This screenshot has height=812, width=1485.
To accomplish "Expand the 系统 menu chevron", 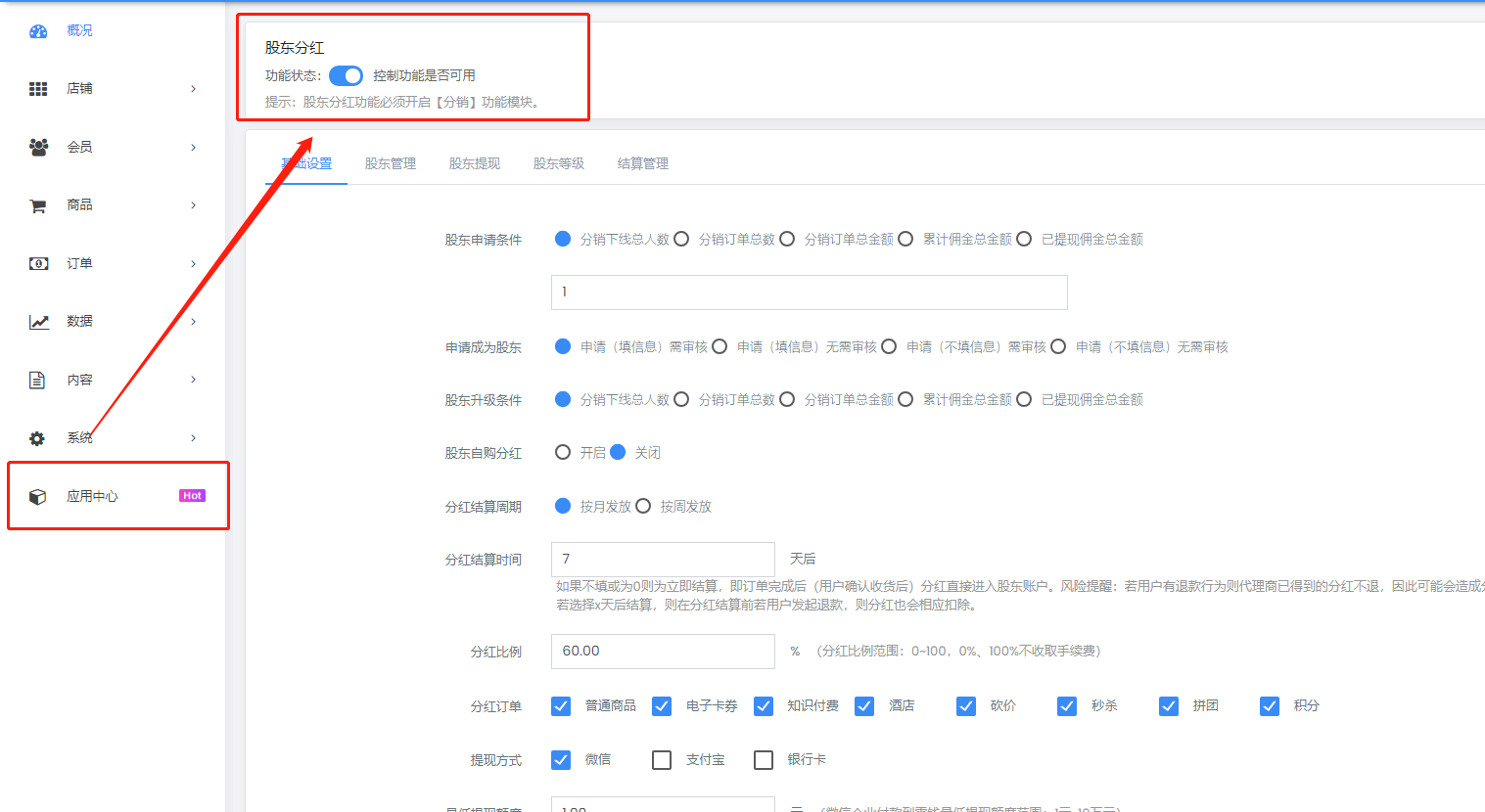I will coord(193,438).
